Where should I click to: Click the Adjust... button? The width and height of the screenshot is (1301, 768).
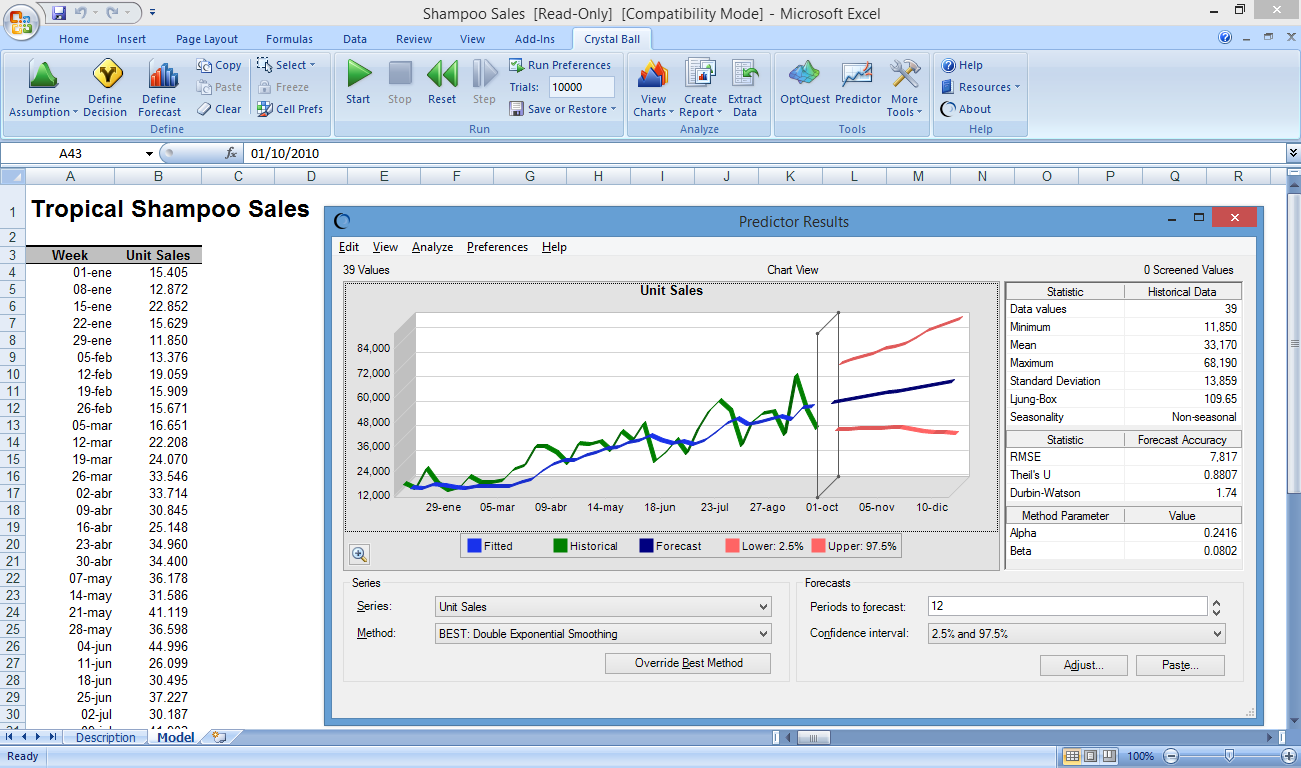coord(1083,666)
